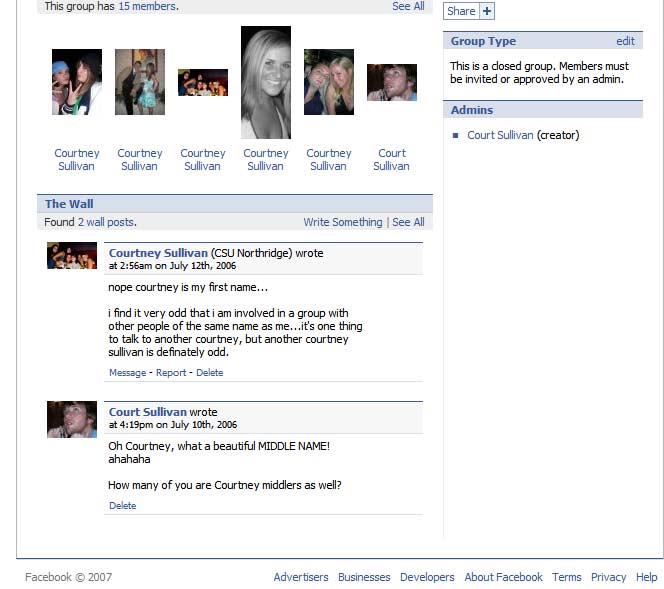Screen dimensions: 664x589
Task: Click the group dinner photo in members
Action: 203,82
